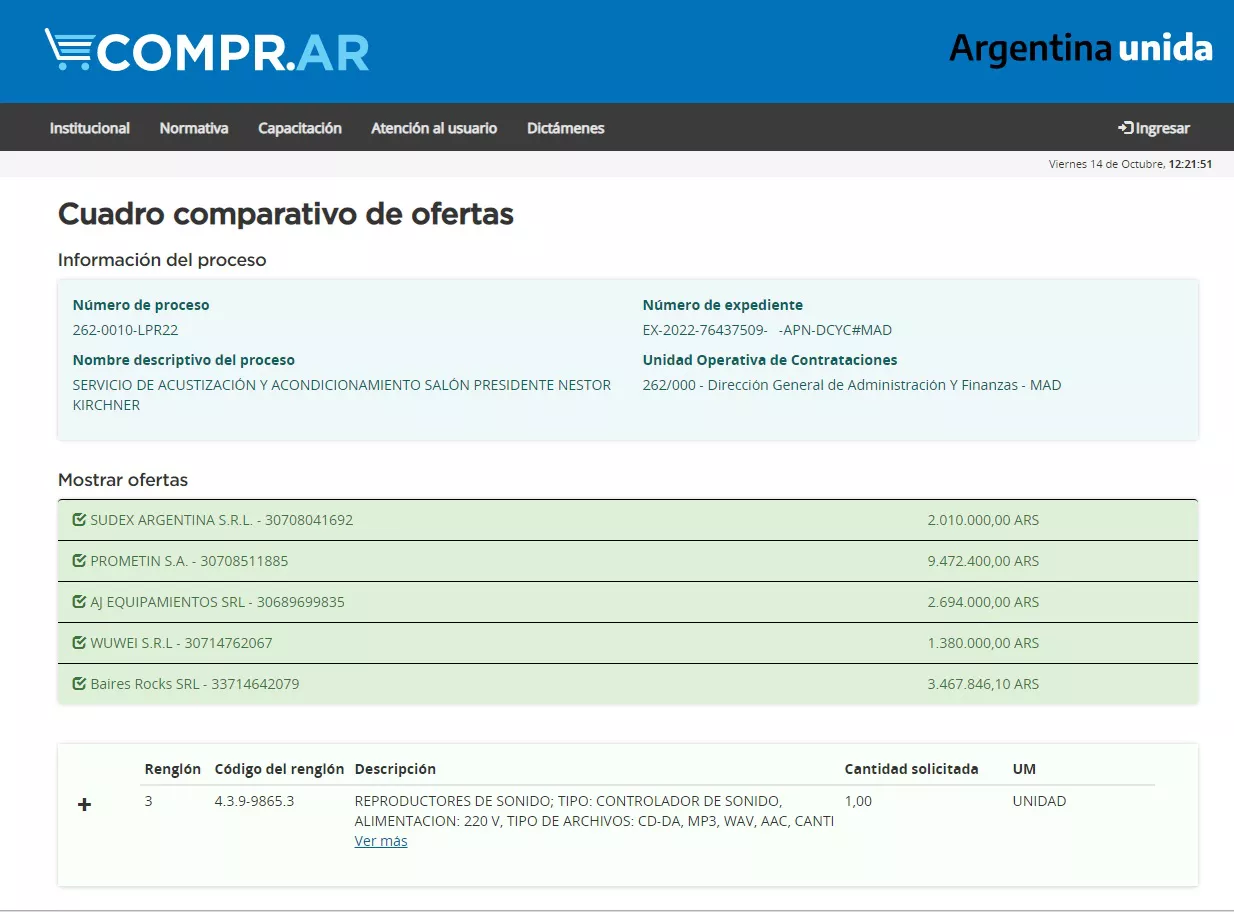This screenshot has width=1234, height=912.
Task: Click the Ver más link
Action: (x=381, y=841)
